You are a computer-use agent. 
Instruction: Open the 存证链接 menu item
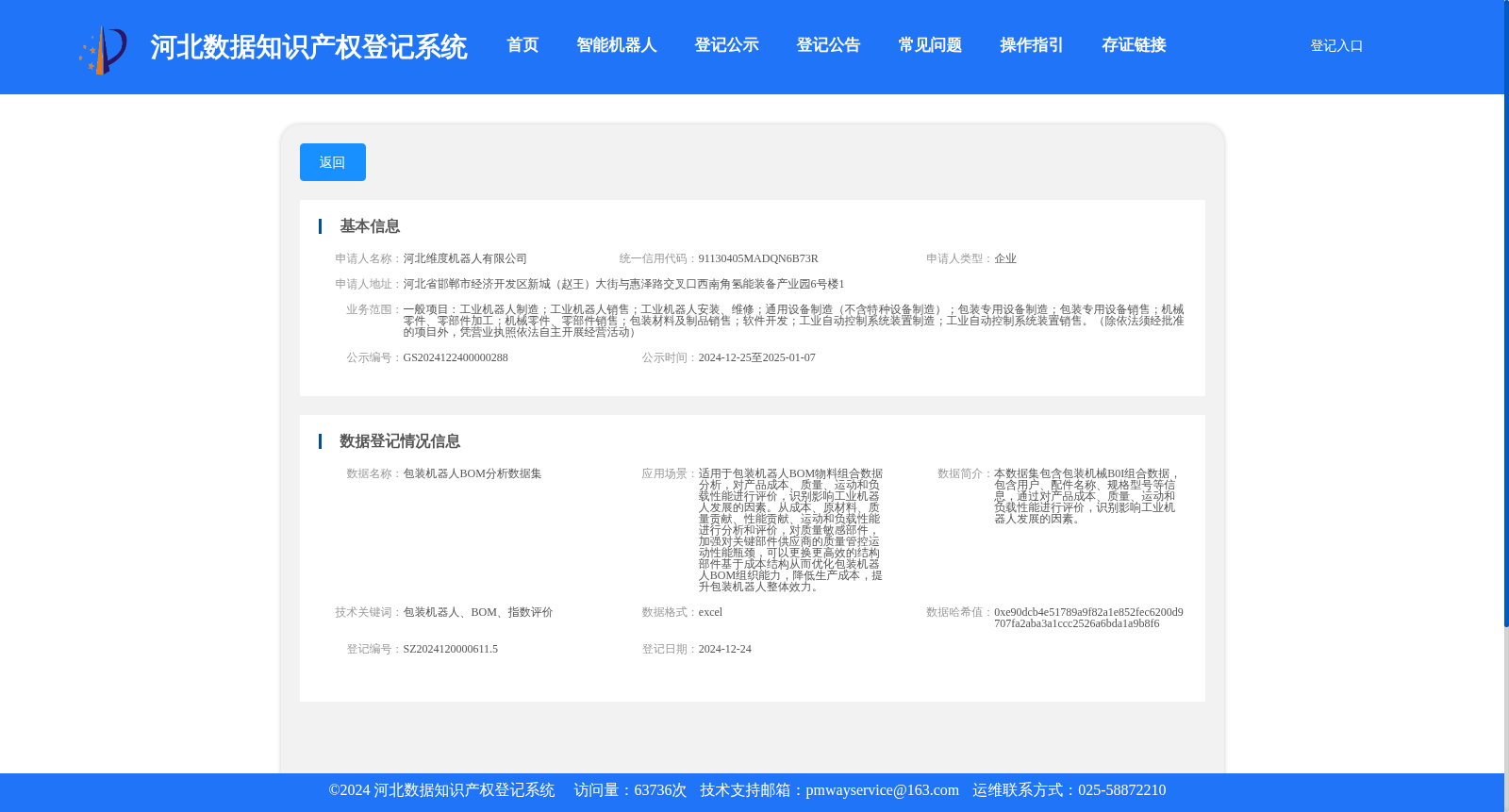click(1134, 45)
